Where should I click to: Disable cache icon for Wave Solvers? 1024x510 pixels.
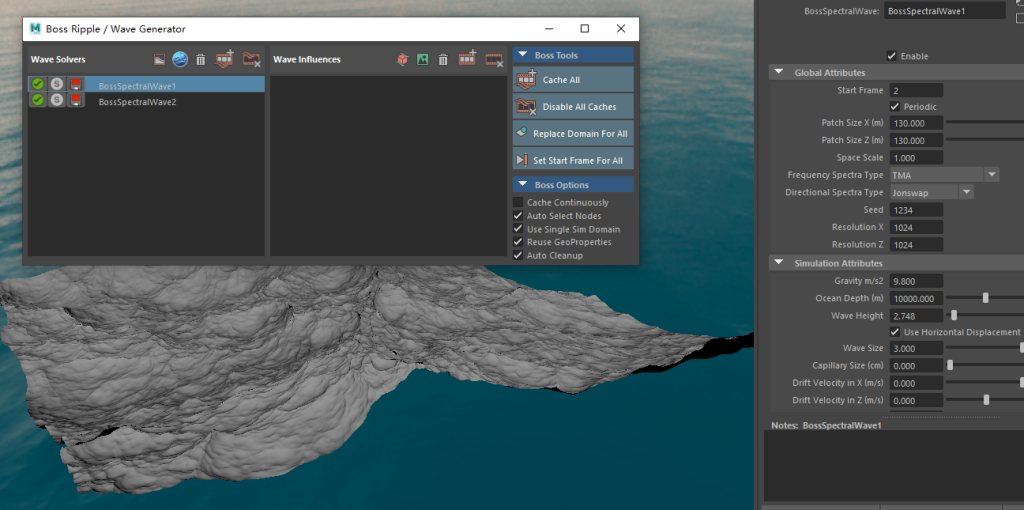[x=251, y=59]
